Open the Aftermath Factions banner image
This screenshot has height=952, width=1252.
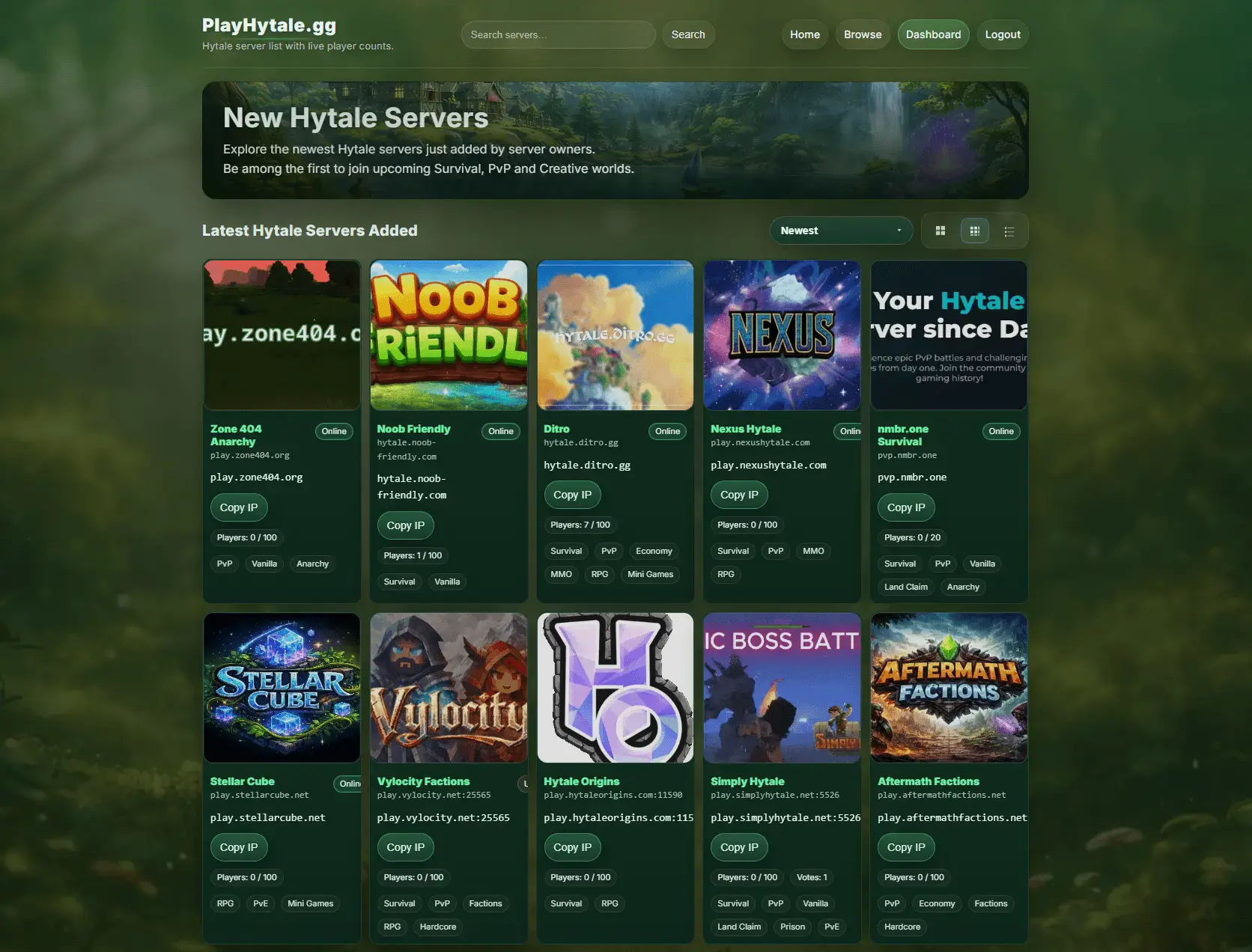(949, 688)
